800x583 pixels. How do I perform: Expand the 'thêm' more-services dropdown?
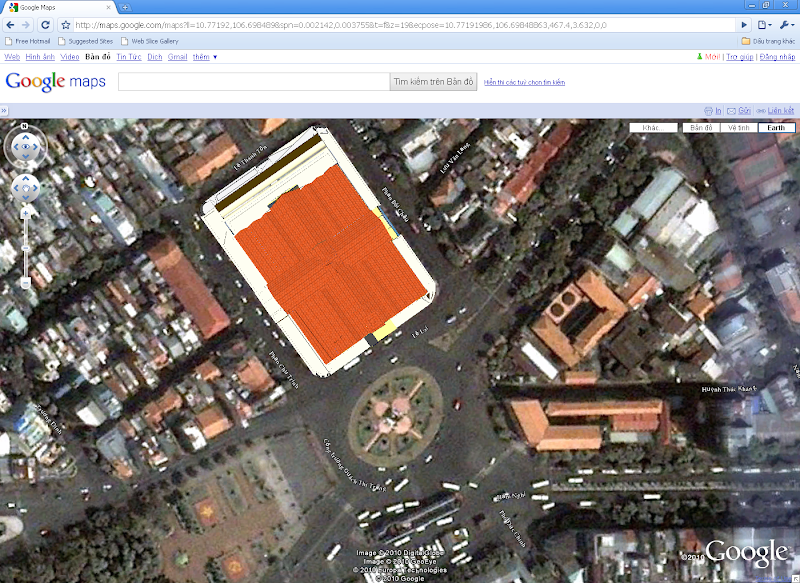(205, 57)
